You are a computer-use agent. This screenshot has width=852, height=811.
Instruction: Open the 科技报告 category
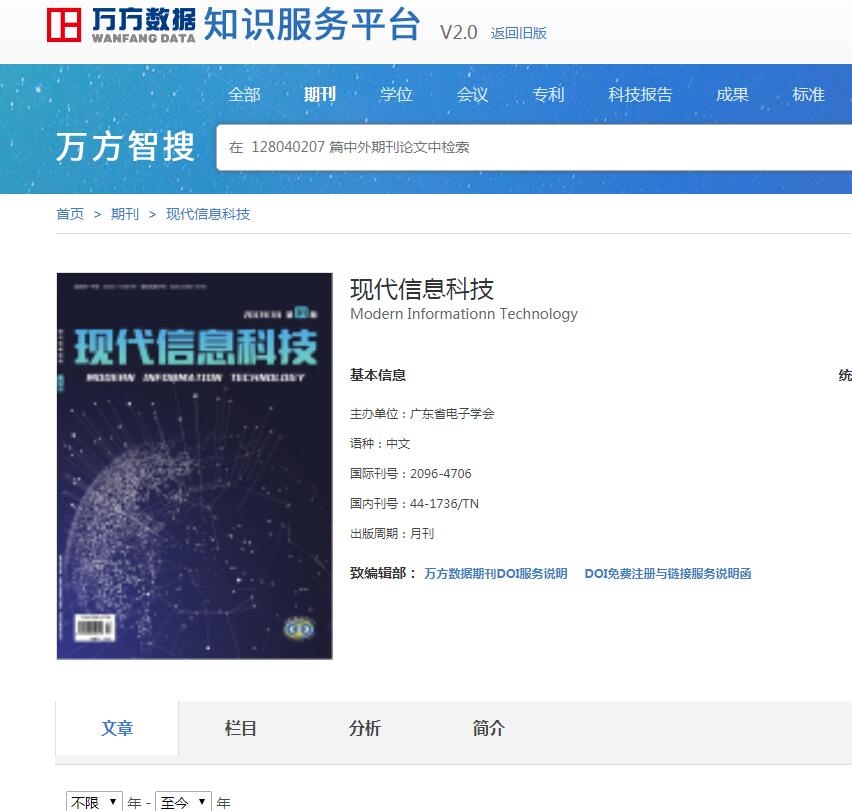click(640, 95)
